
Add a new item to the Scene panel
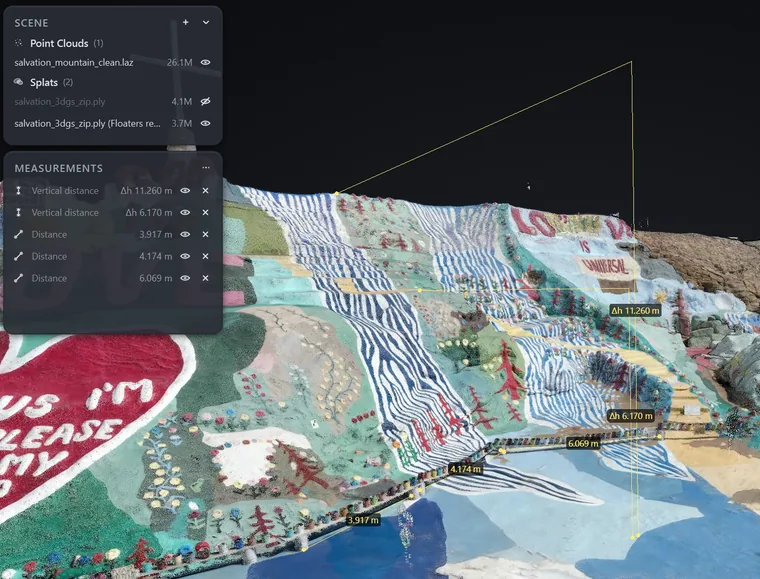point(186,22)
